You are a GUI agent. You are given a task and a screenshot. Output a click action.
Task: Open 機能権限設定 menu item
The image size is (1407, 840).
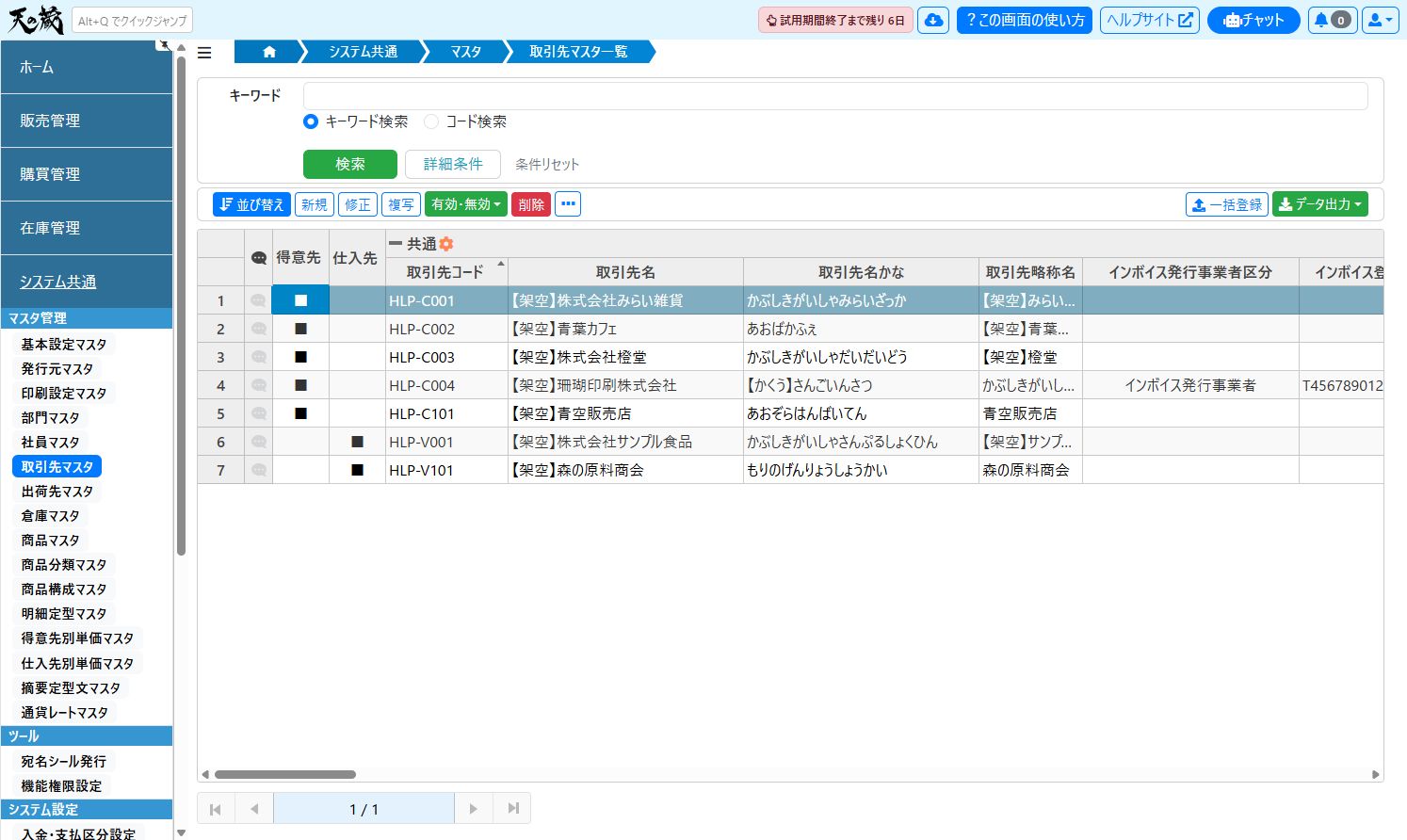(x=61, y=786)
